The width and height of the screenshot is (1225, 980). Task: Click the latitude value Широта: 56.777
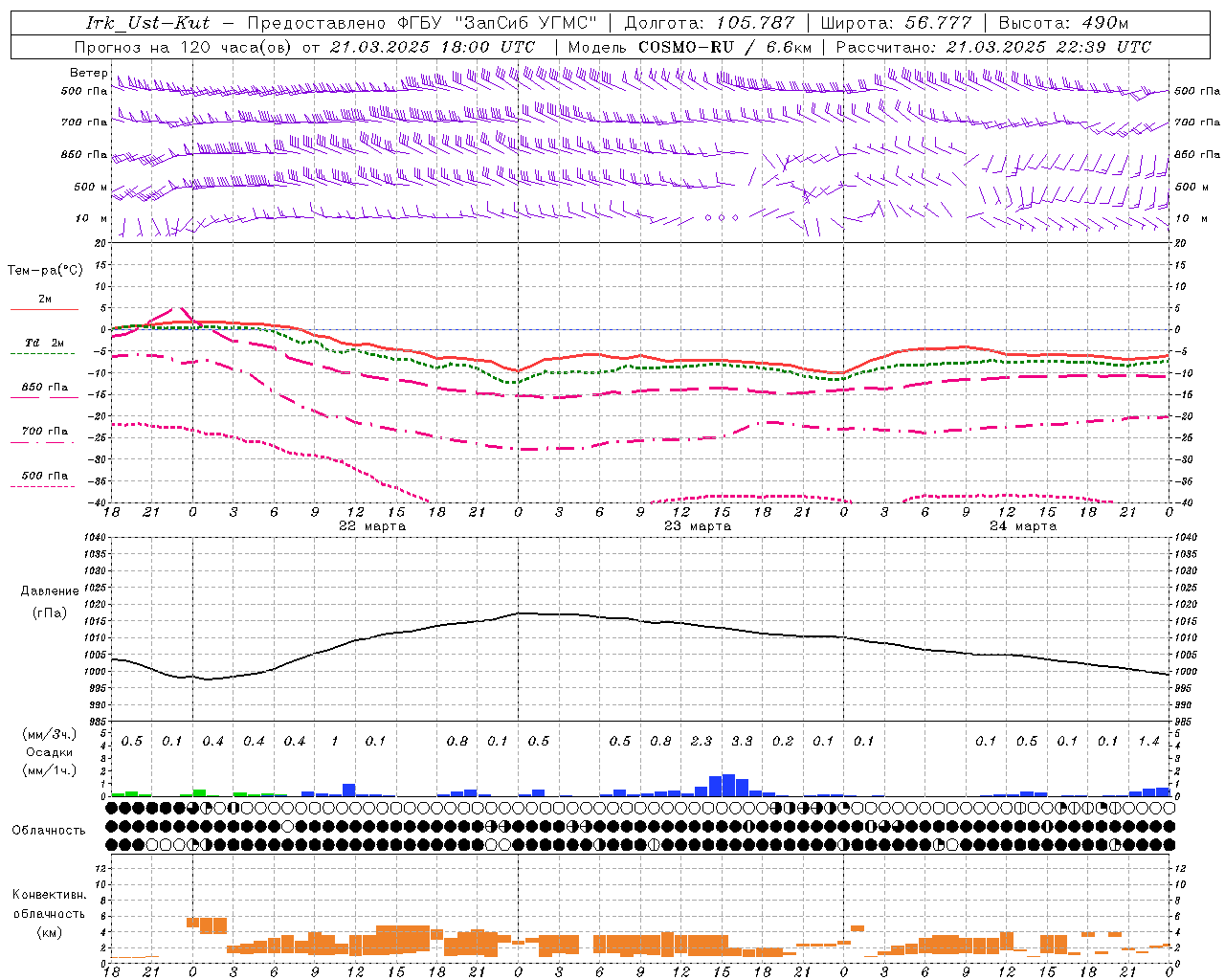tap(896, 23)
